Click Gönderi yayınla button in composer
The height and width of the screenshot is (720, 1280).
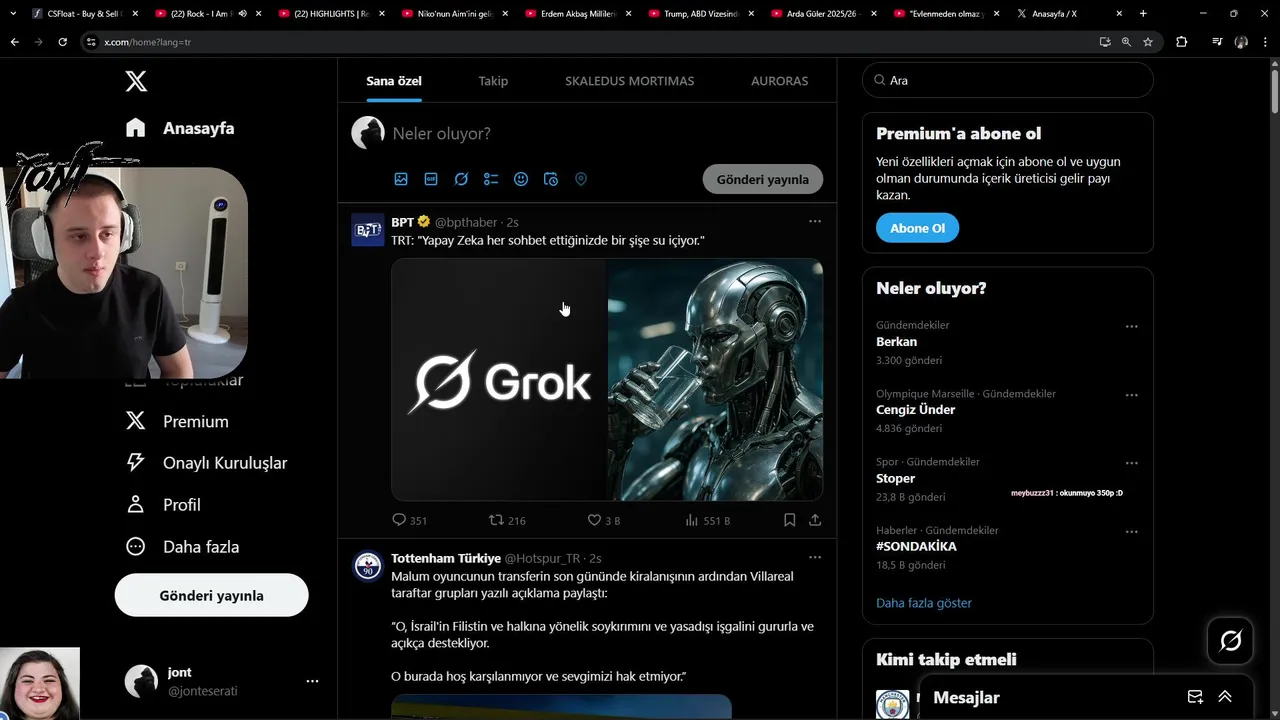(763, 179)
